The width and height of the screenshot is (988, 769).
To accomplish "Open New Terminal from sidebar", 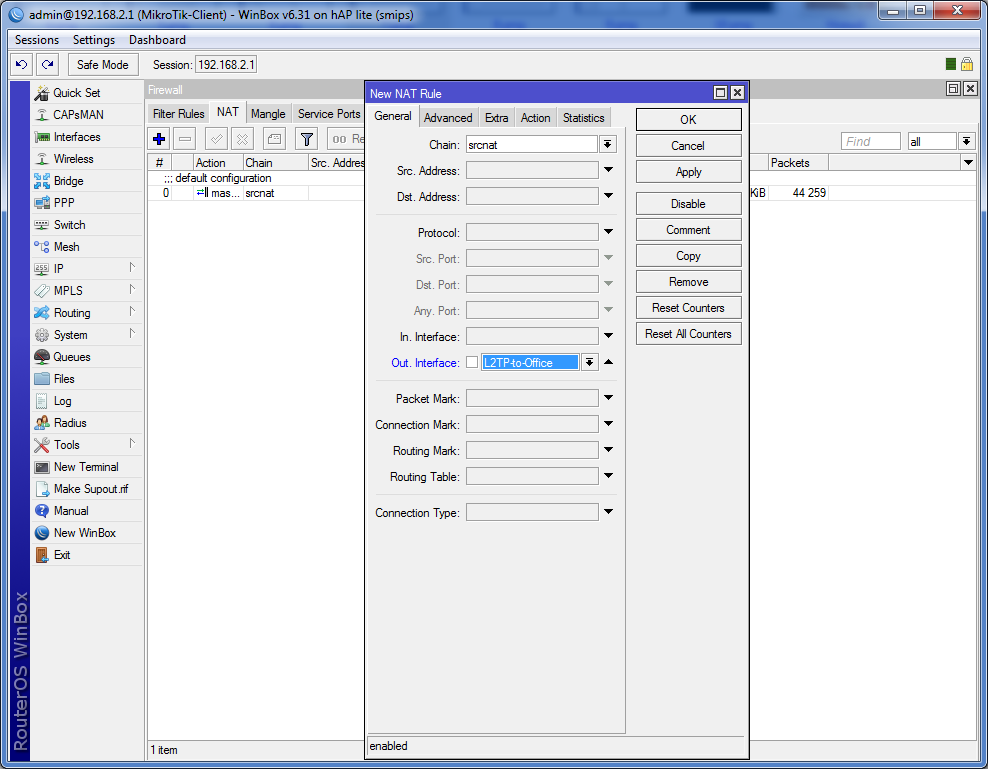I will (85, 467).
